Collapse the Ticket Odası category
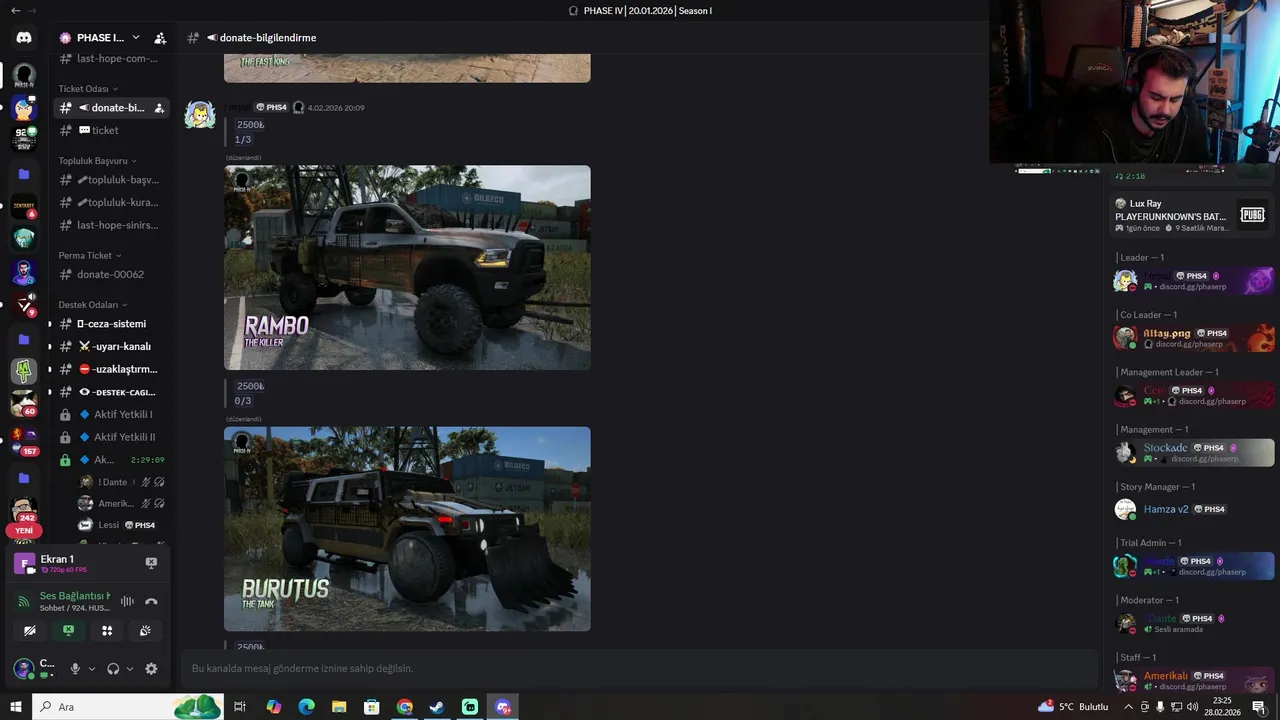The image size is (1280, 720). pos(88,89)
